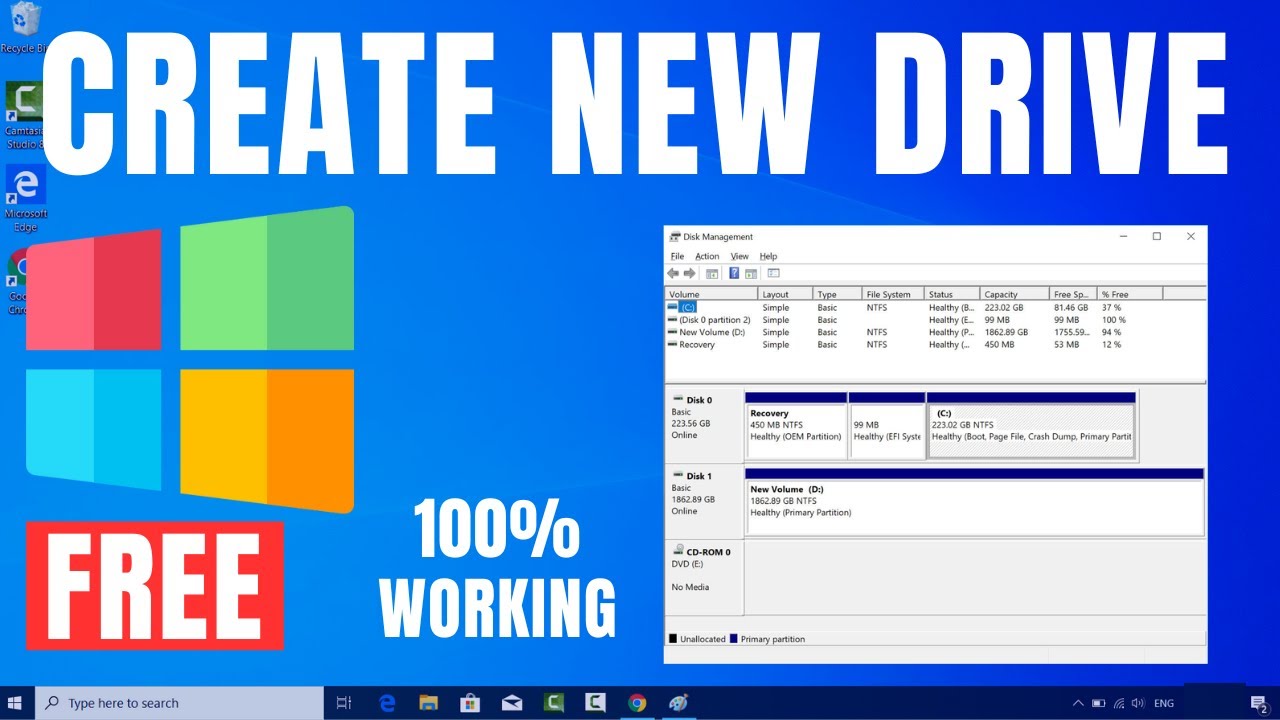Open the paint palette app on the taskbar
This screenshot has width=1280, height=720.
(679, 703)
